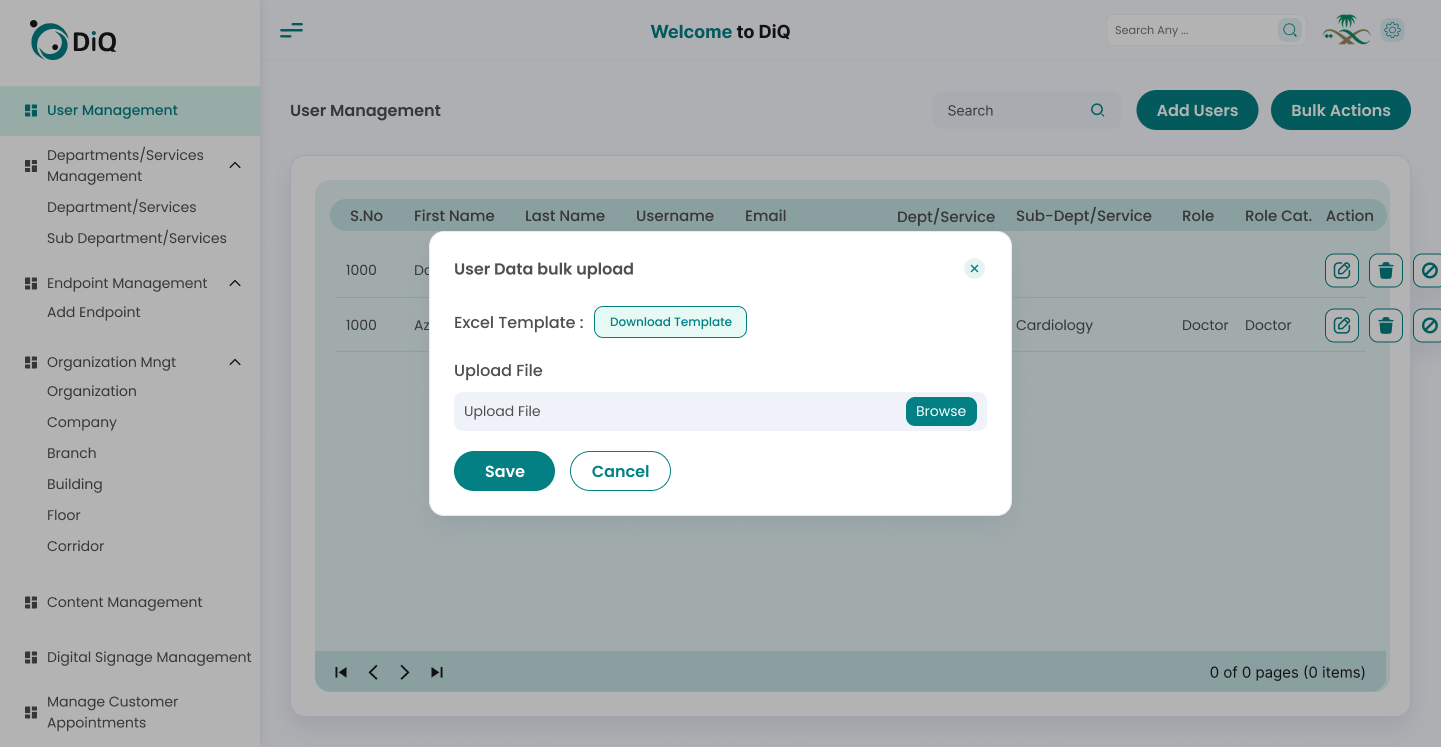Image resolution: width=1441 pixels, height=747 pixels.
Task: Cancel the bulk upload dialog
Action: 620,471
